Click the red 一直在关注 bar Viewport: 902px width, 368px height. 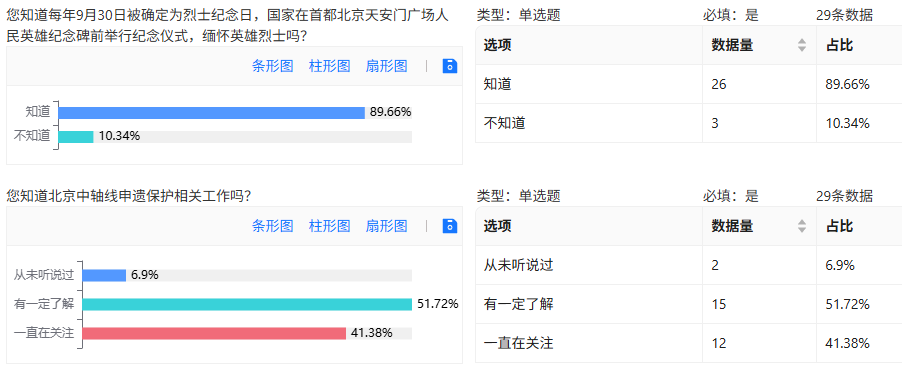(x=214, y=334)
